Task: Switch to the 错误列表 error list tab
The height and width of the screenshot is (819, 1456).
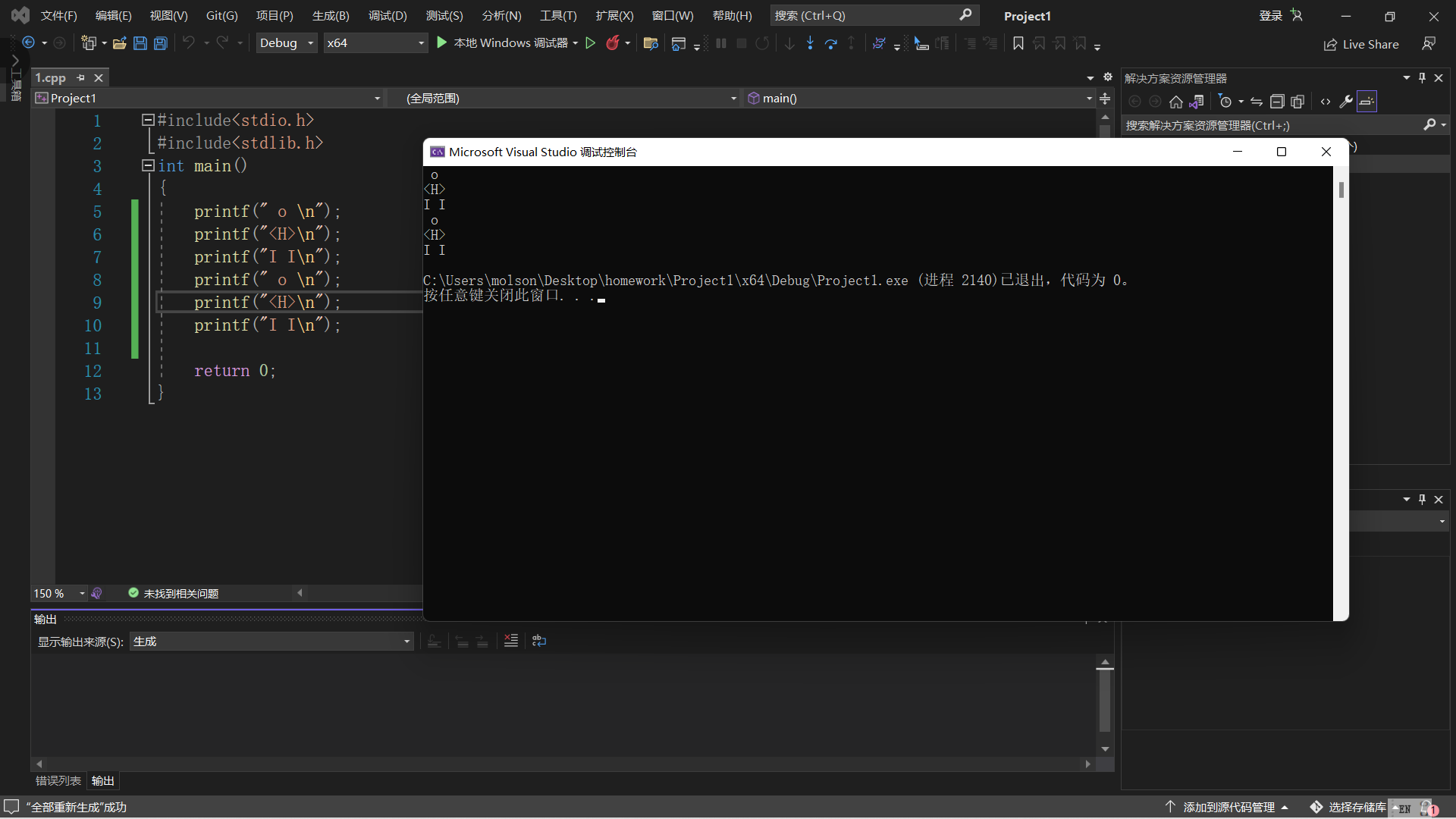Action: tap(58, 780)
